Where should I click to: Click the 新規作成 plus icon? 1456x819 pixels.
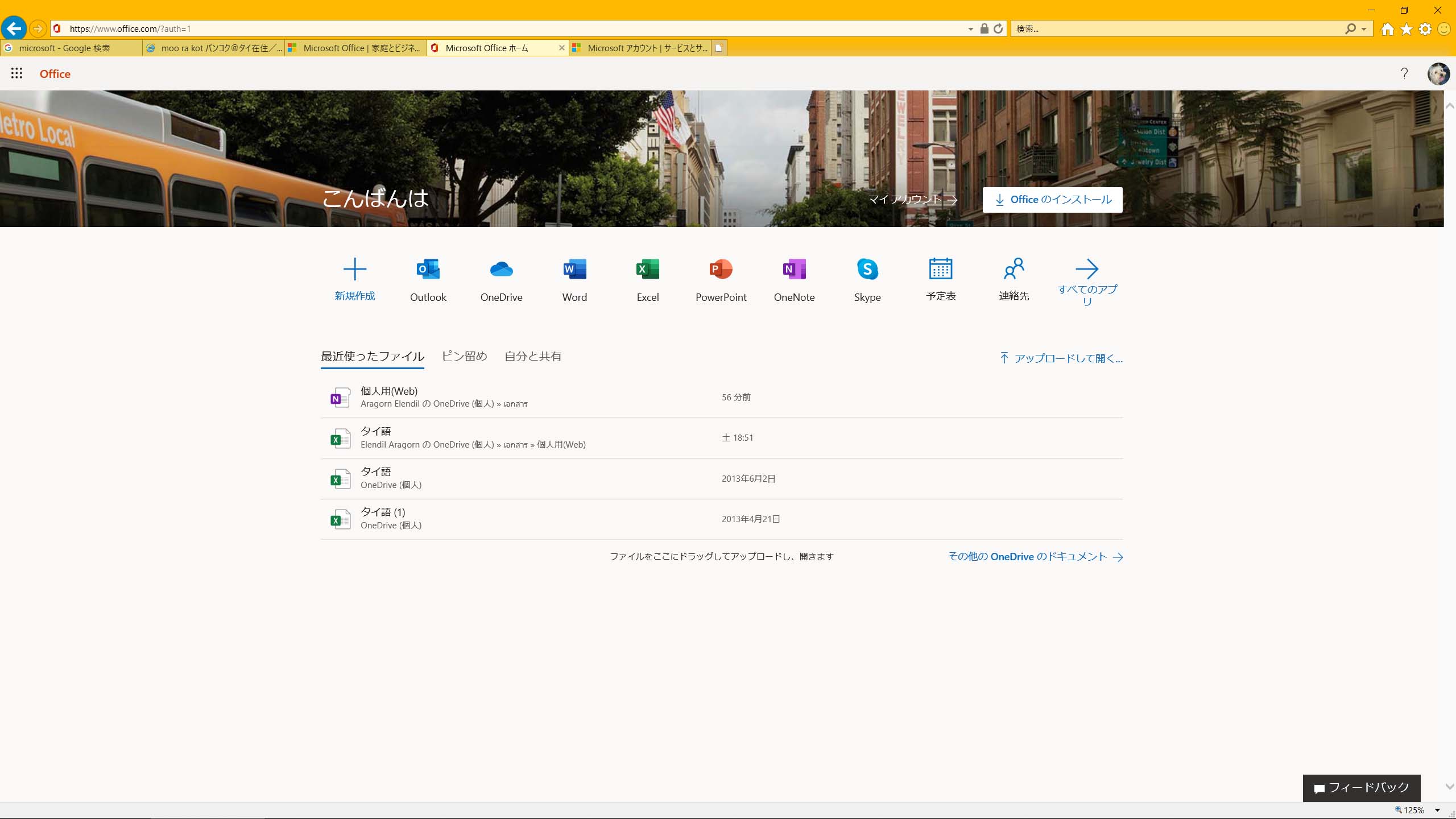tap(355, 269)
